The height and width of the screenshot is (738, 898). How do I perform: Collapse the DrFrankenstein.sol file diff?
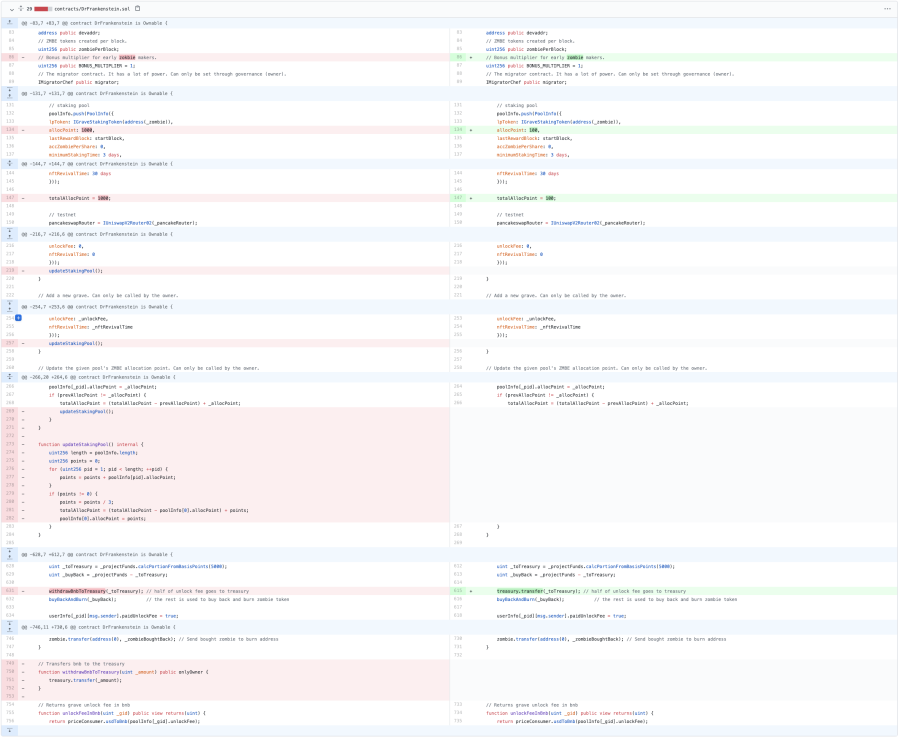[x=11, y=9]
